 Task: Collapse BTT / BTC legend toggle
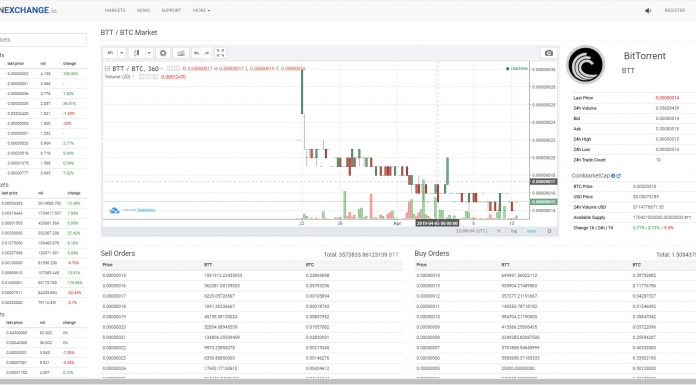(x=107, y=68)
